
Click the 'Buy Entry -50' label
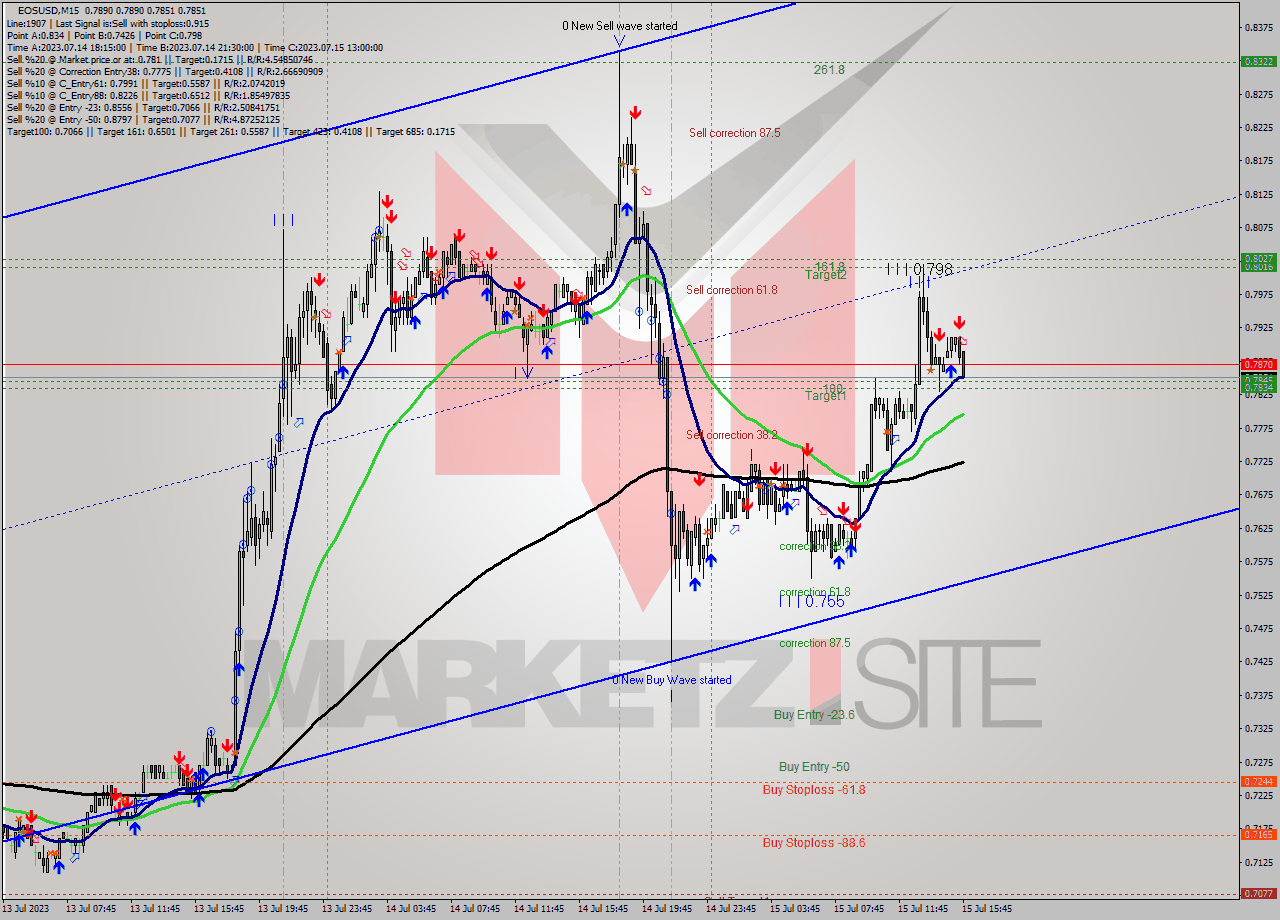[814, 767]
